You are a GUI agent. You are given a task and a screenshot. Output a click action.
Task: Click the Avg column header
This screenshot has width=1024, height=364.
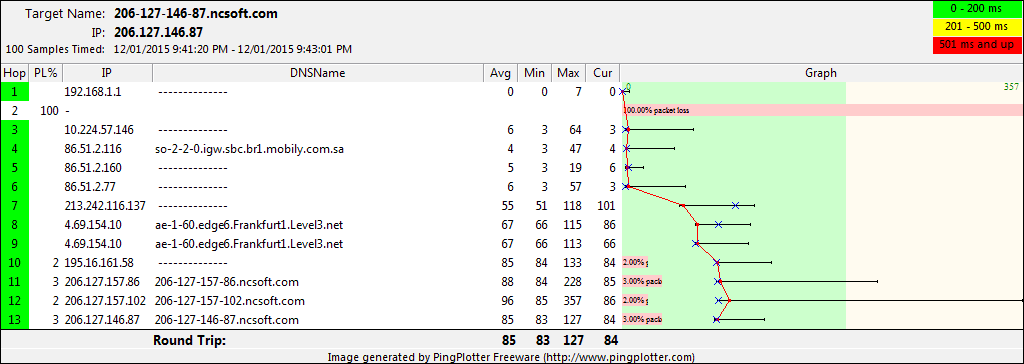point(500,73)
